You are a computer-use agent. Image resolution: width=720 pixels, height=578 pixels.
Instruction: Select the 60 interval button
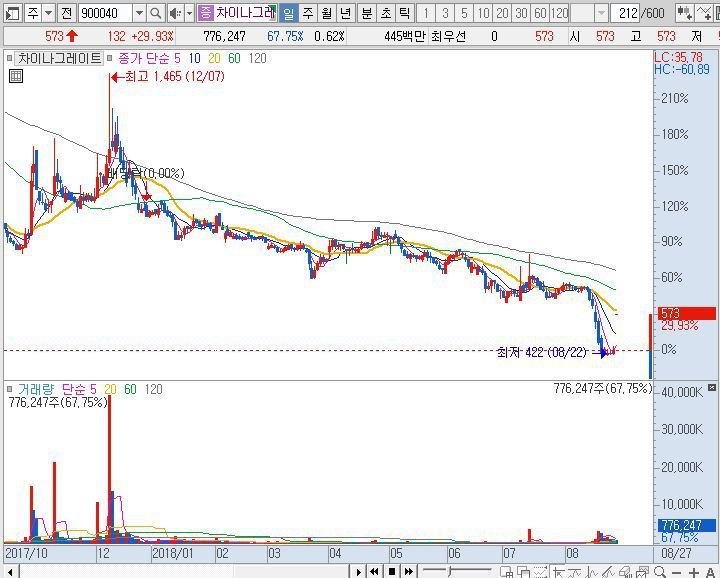click(540, 13)
